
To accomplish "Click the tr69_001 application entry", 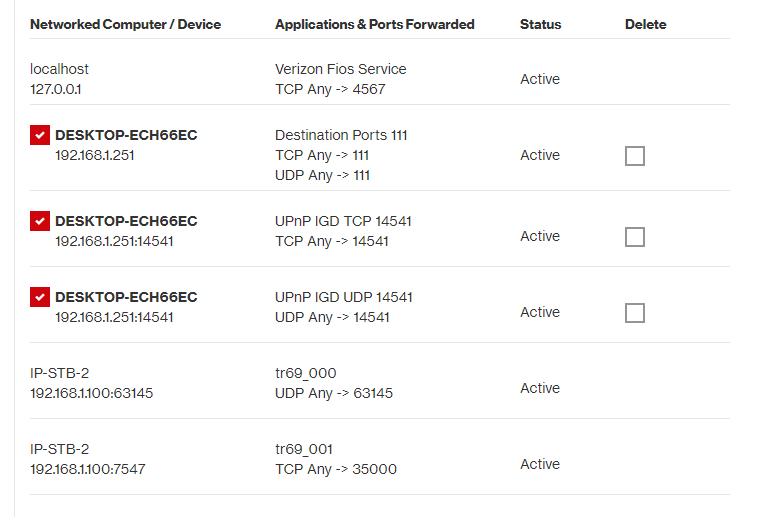I will [x=304, y=449].
